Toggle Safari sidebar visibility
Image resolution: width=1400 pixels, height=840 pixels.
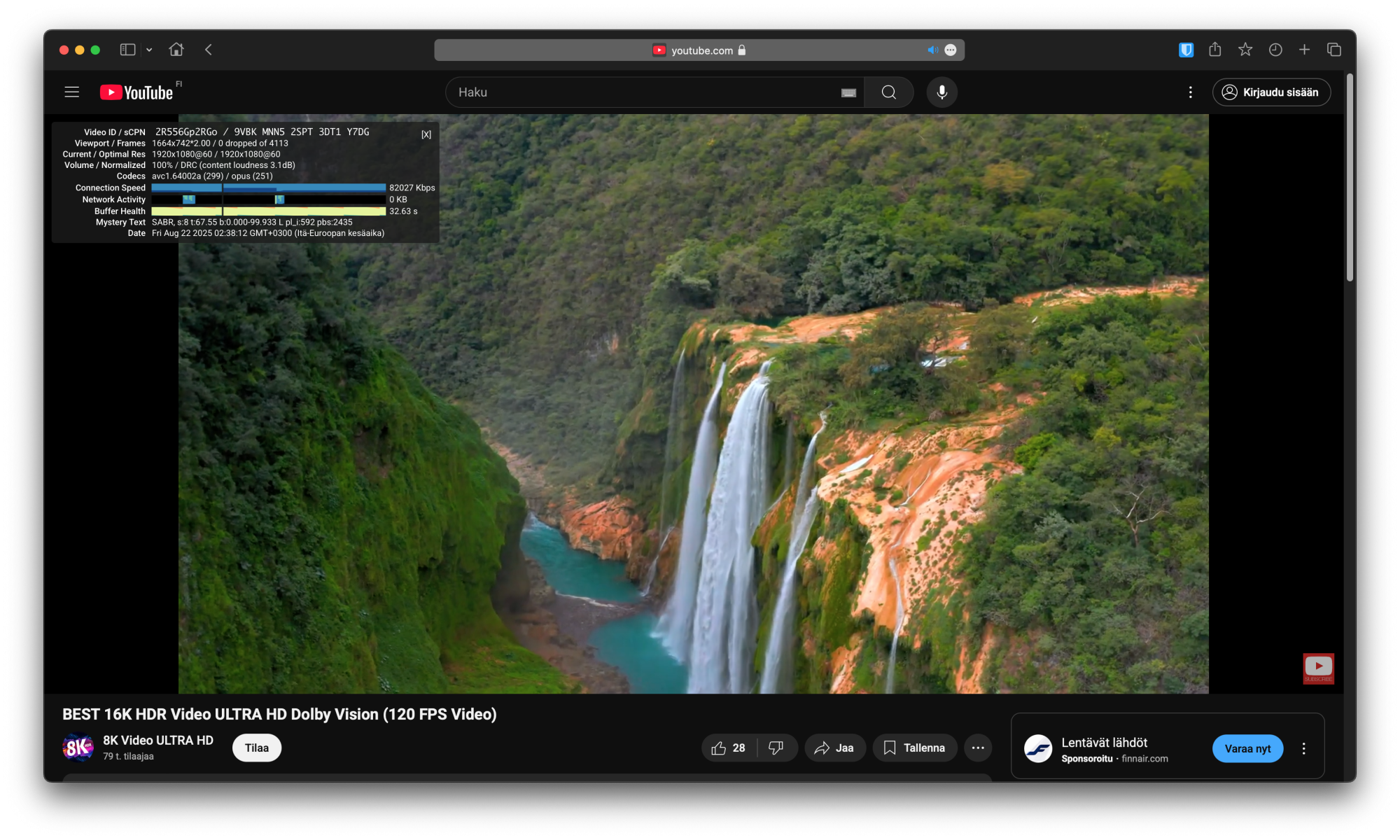pos(127,50)
